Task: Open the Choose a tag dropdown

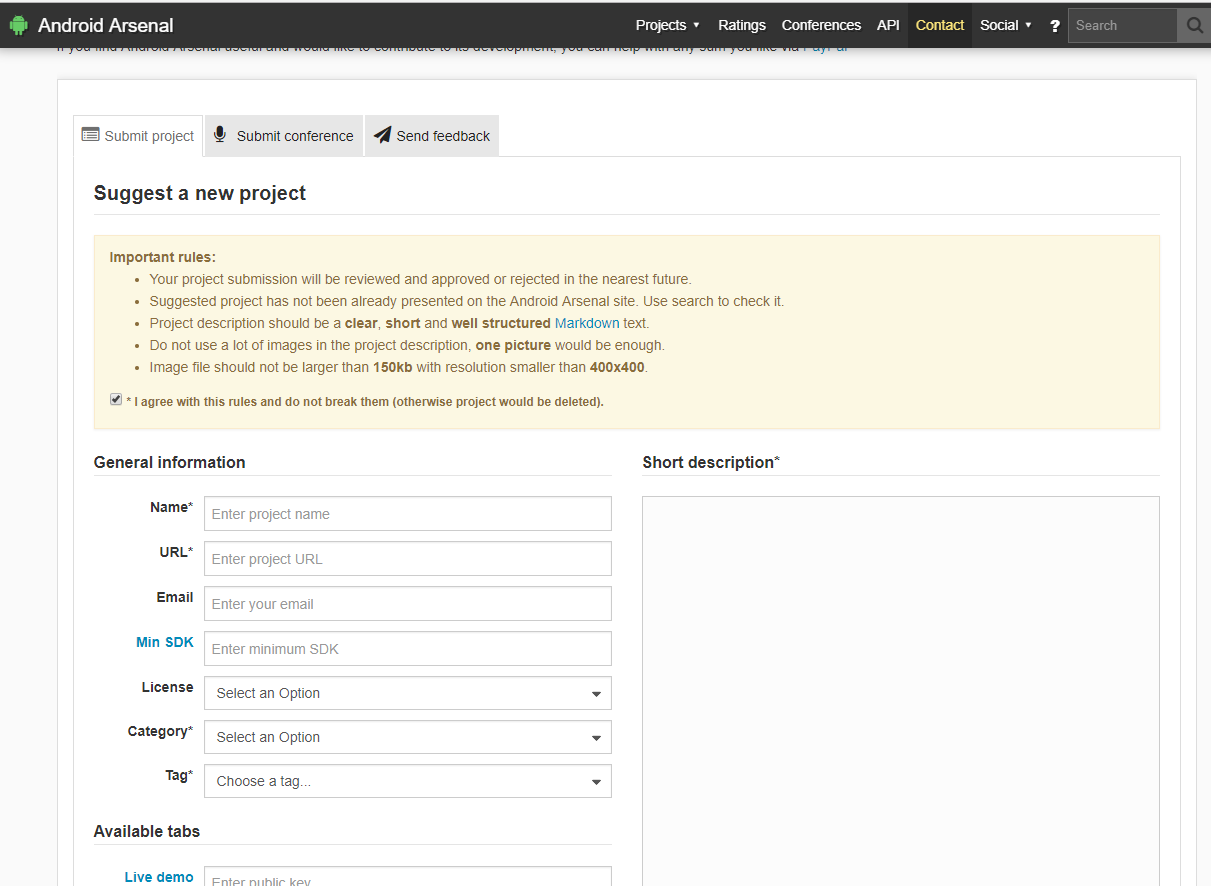Action: (407, 781)
